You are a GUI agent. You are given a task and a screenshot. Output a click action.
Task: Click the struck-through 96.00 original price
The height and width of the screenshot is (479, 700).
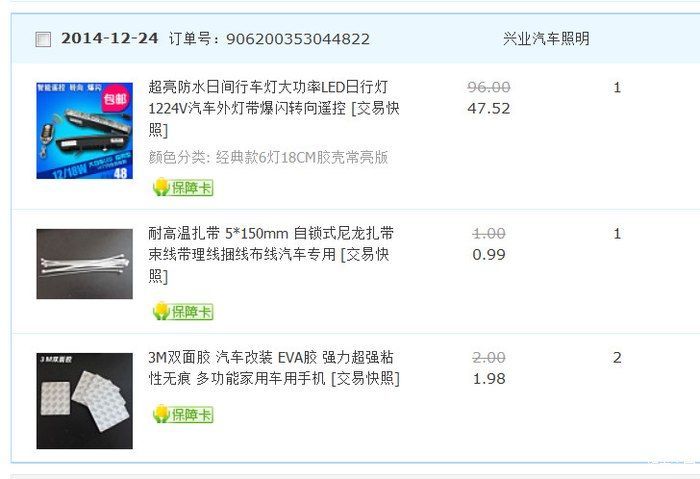pos(488,87)
